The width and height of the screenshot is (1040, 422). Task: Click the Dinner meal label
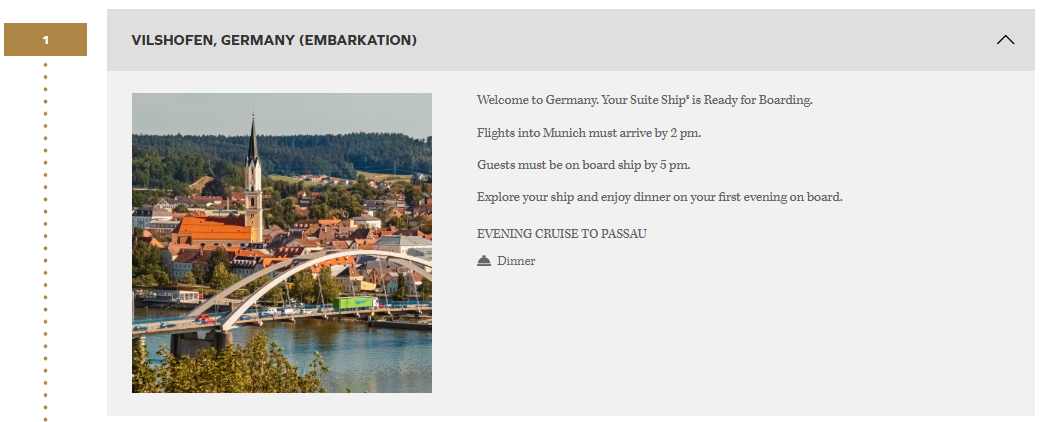516,261
